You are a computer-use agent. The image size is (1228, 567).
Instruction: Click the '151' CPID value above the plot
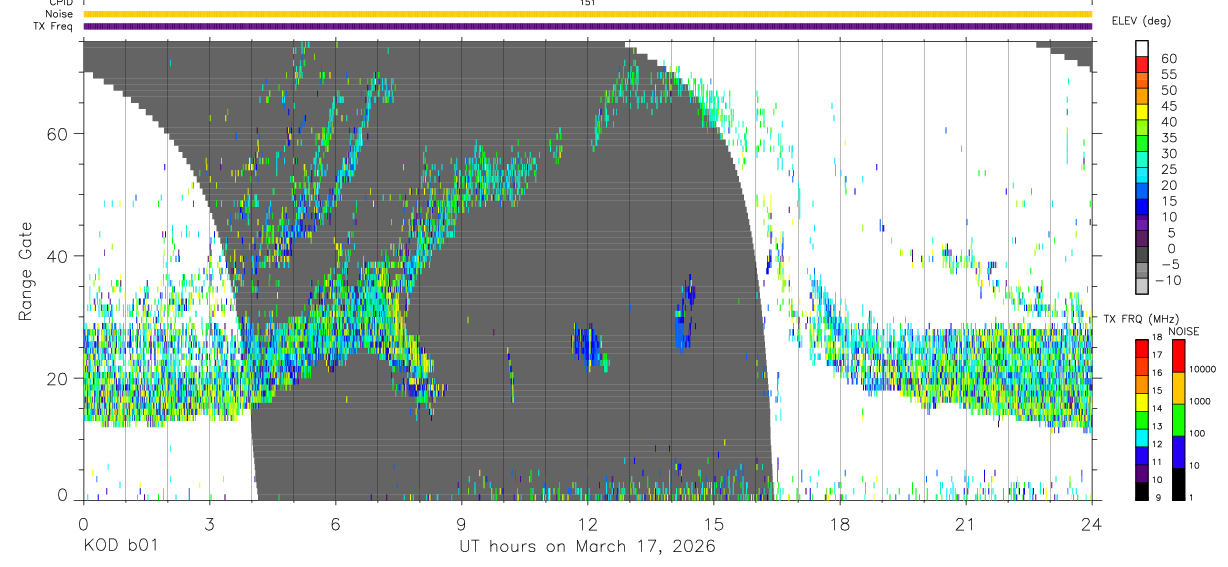coord(587,3)
